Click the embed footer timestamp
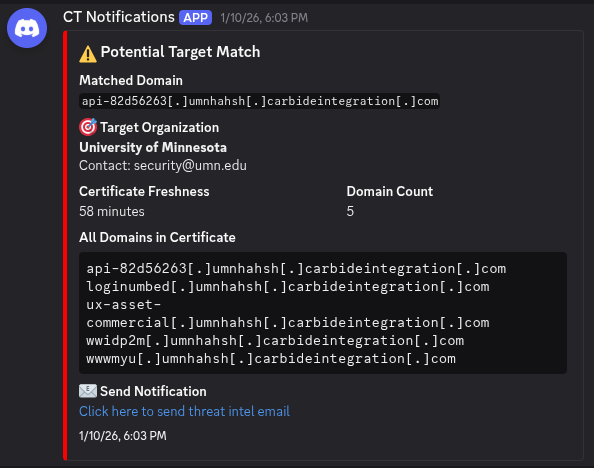 (x=123, y=436)
